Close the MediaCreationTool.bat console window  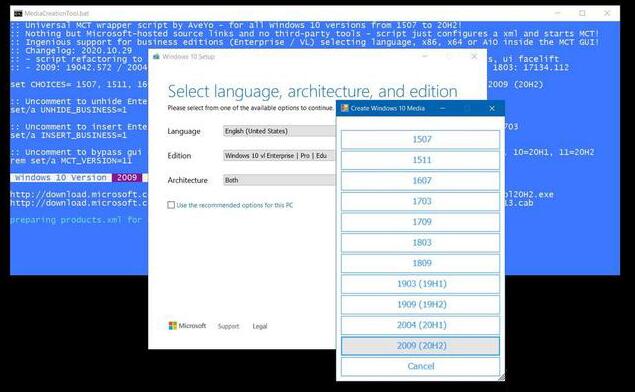click(607, 13)
